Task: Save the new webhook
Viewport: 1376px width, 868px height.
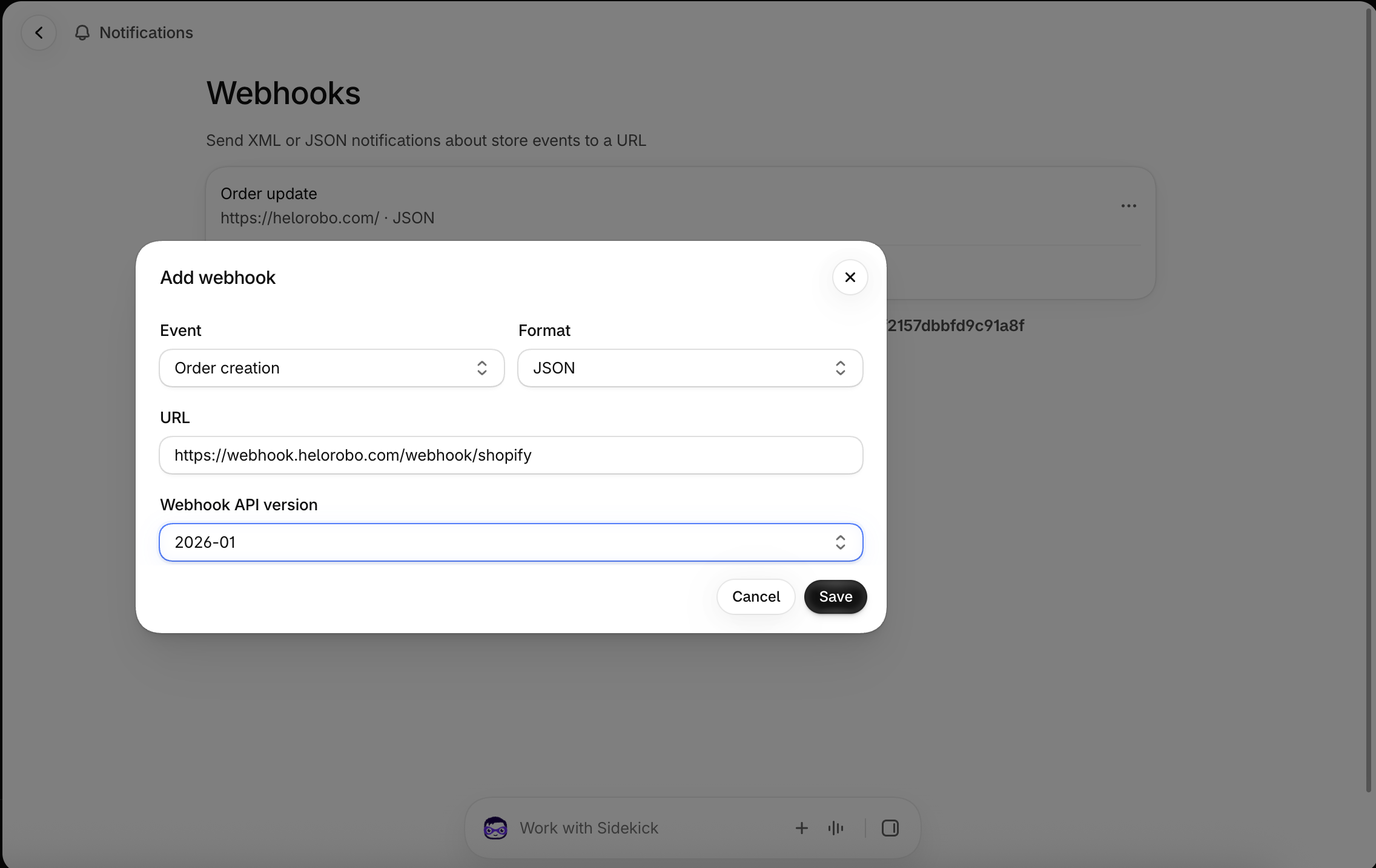Action: (836, 597)
